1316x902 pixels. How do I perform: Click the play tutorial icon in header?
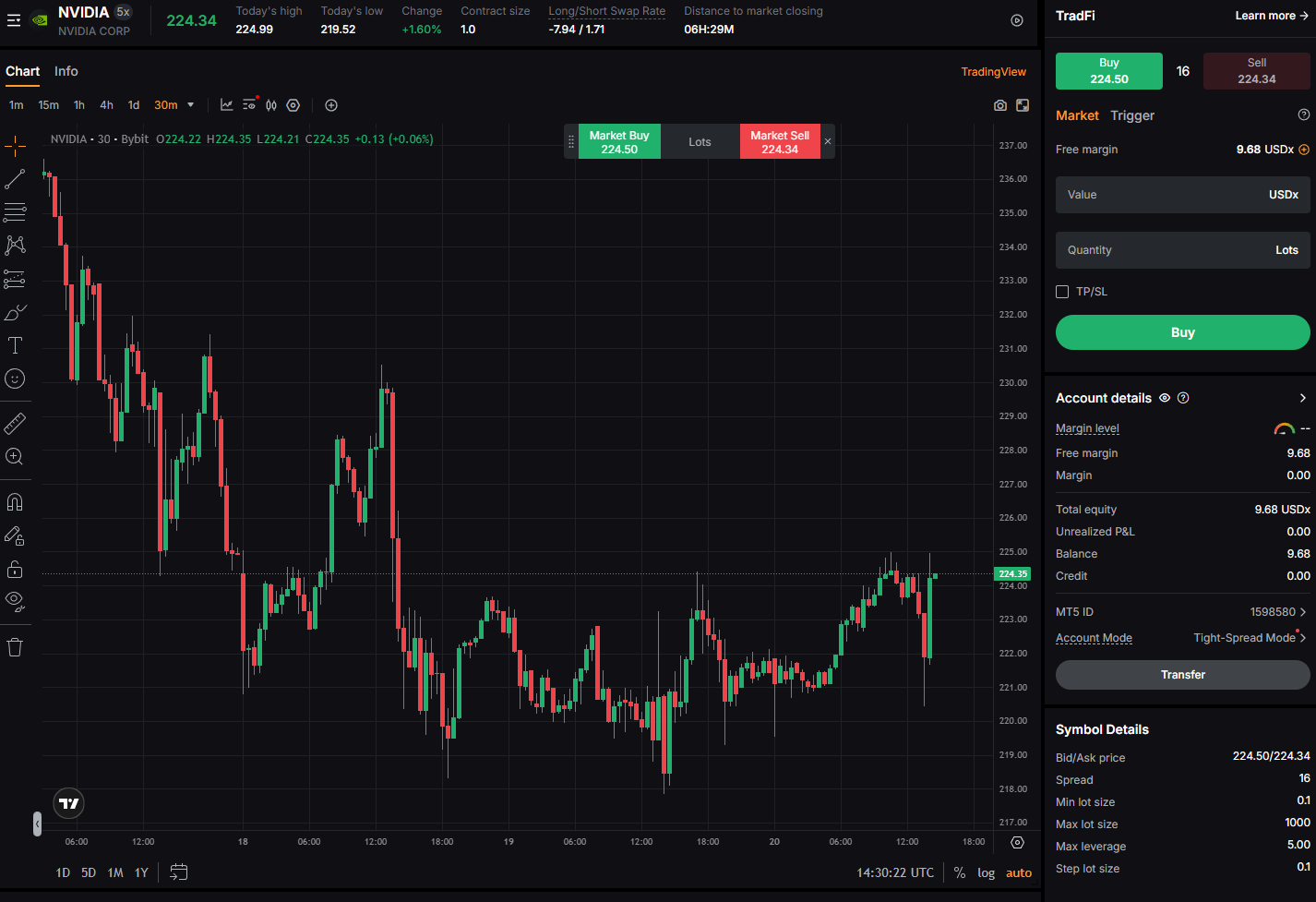coord(1017,20)
